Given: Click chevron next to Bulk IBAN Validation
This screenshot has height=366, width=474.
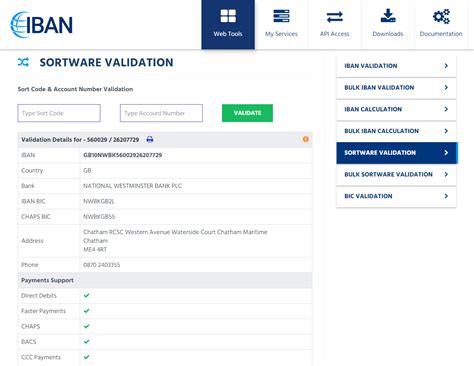Looking at the screenshot, I should pos(446,88).
